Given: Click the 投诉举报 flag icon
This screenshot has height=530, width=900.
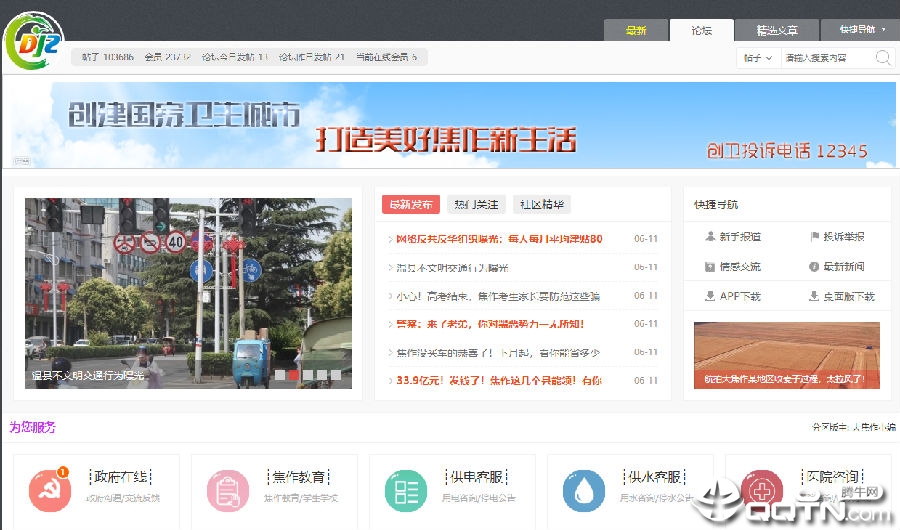Looking at the screenshot, I should (814, 237).
